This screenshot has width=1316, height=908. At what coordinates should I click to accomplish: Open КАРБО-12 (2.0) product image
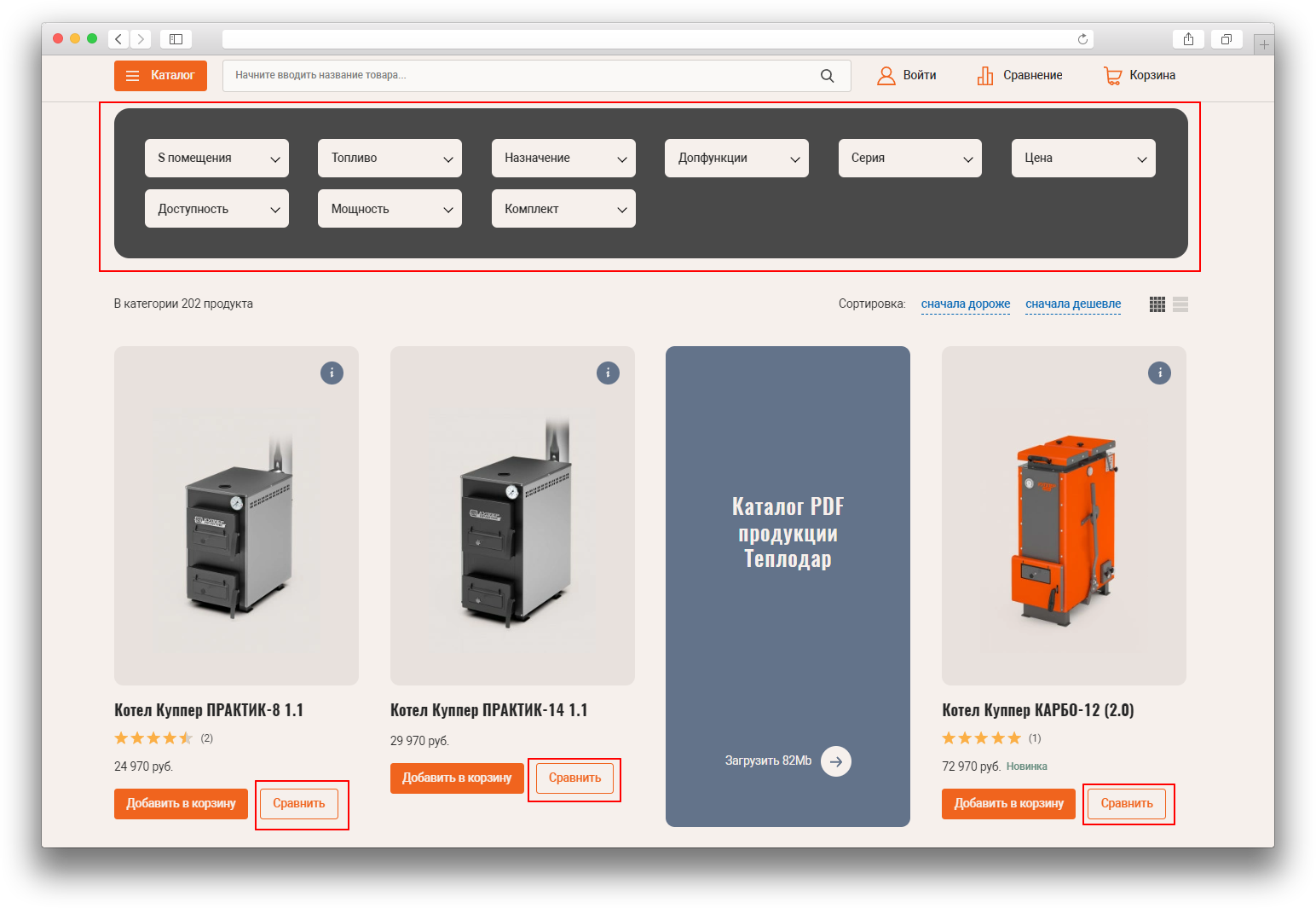(1064, 516)
